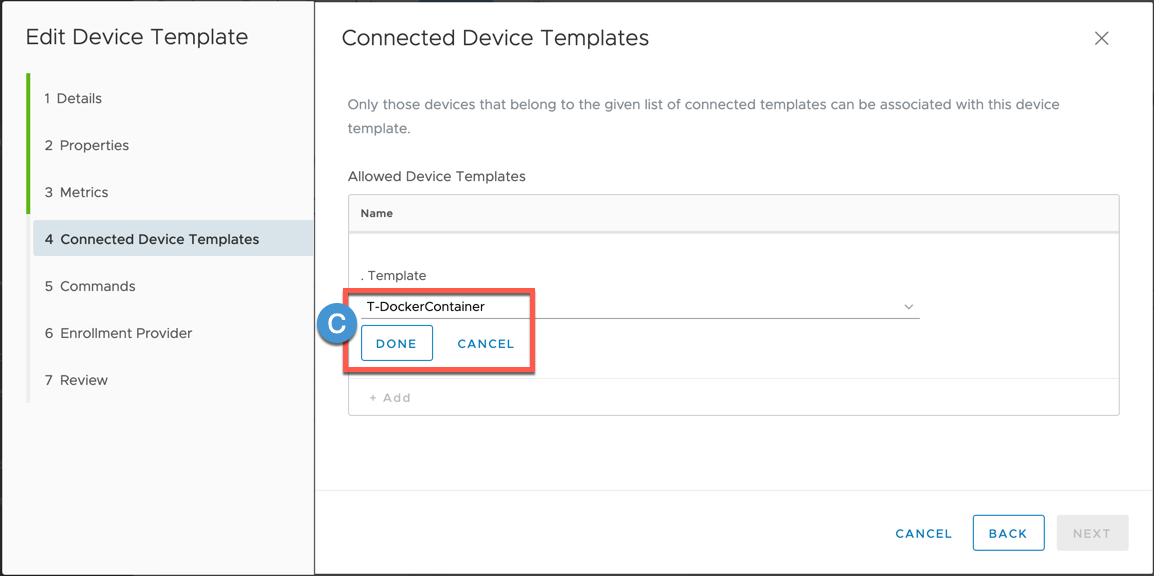Click the NEXT button
This screenshot has height=576, width=1154.
[1091, 533]
